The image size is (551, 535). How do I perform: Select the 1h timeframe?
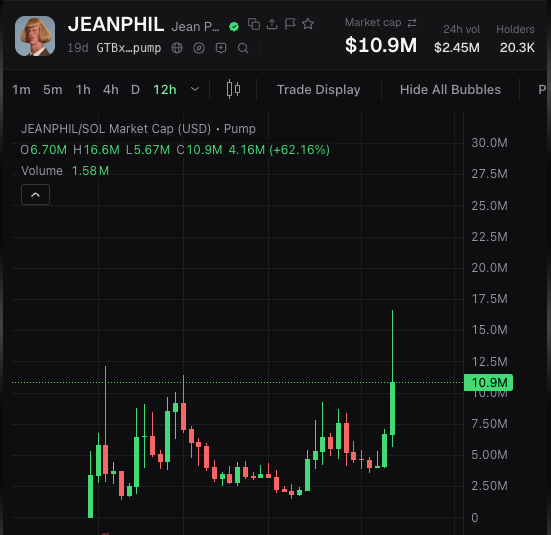(x=83, y=90)
